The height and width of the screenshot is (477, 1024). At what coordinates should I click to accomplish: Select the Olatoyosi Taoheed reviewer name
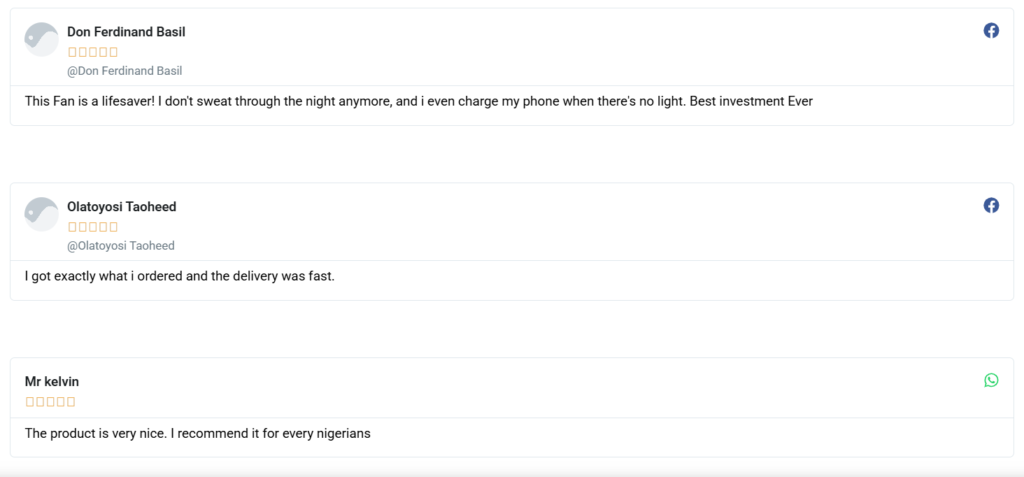121,207
